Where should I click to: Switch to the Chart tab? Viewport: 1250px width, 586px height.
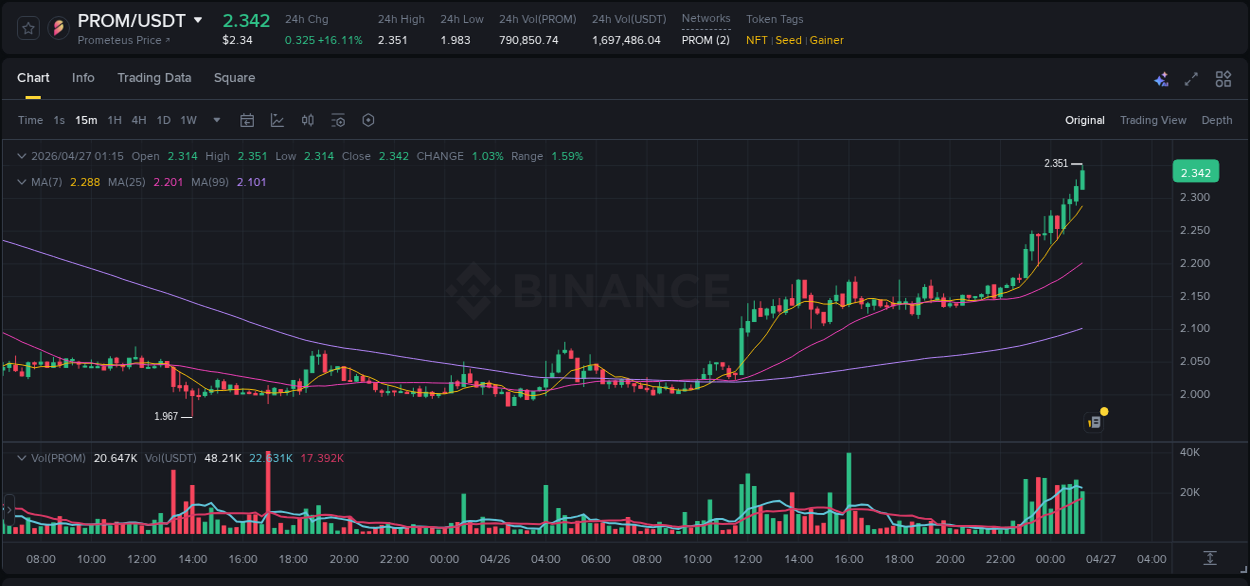[x=33, y=78]
